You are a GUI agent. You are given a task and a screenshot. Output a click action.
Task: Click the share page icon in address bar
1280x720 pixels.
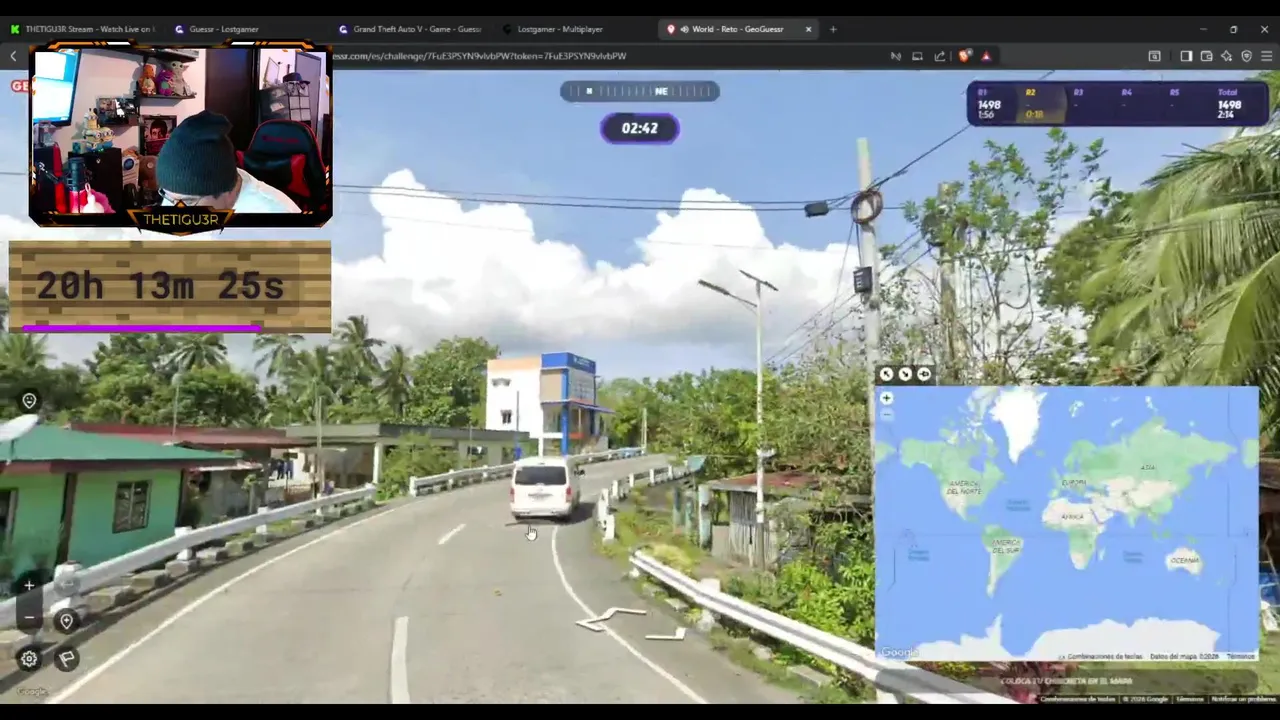940,56
